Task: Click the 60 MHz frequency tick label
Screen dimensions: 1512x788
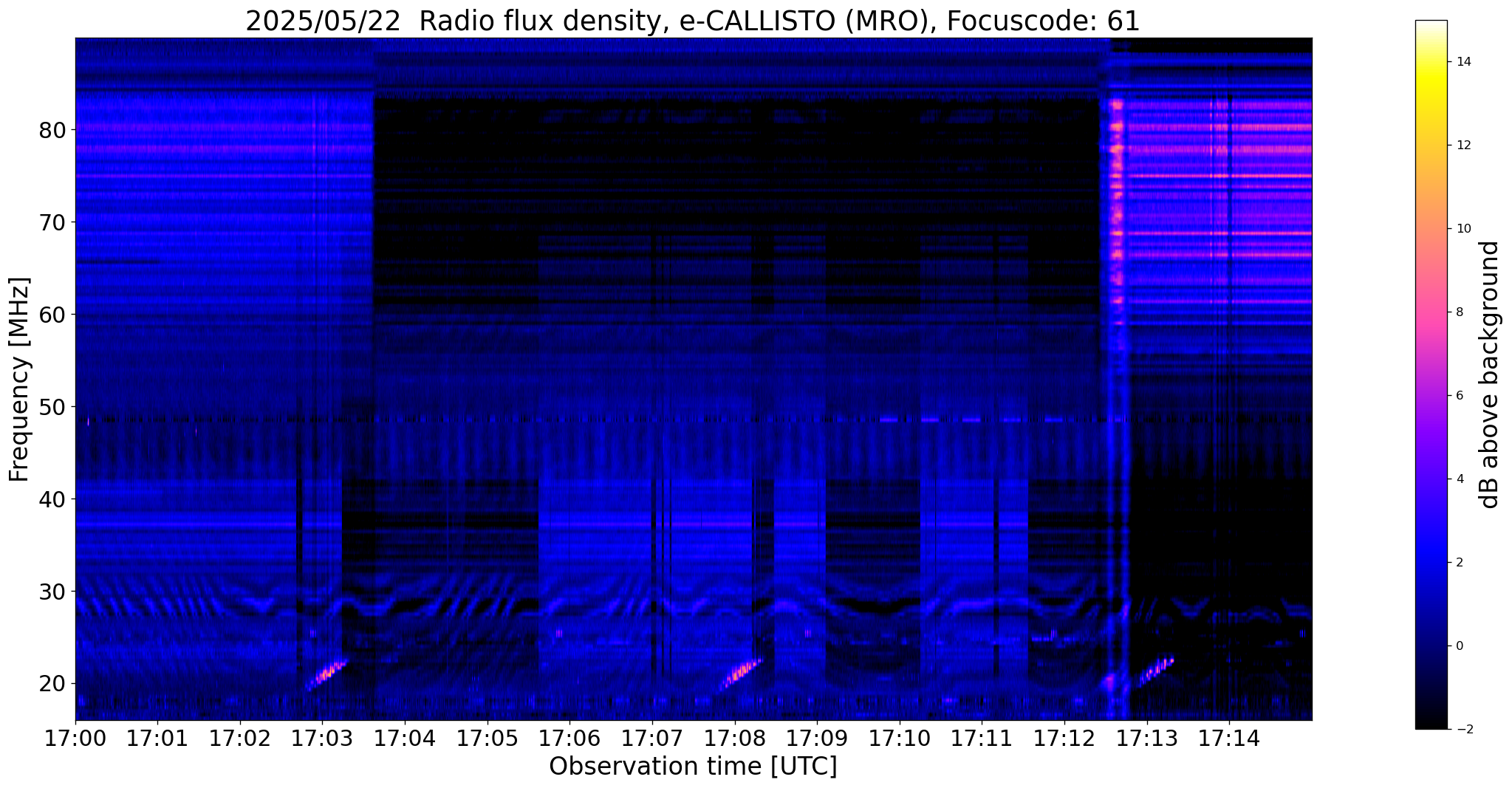Action: click(x=52, y=314)
